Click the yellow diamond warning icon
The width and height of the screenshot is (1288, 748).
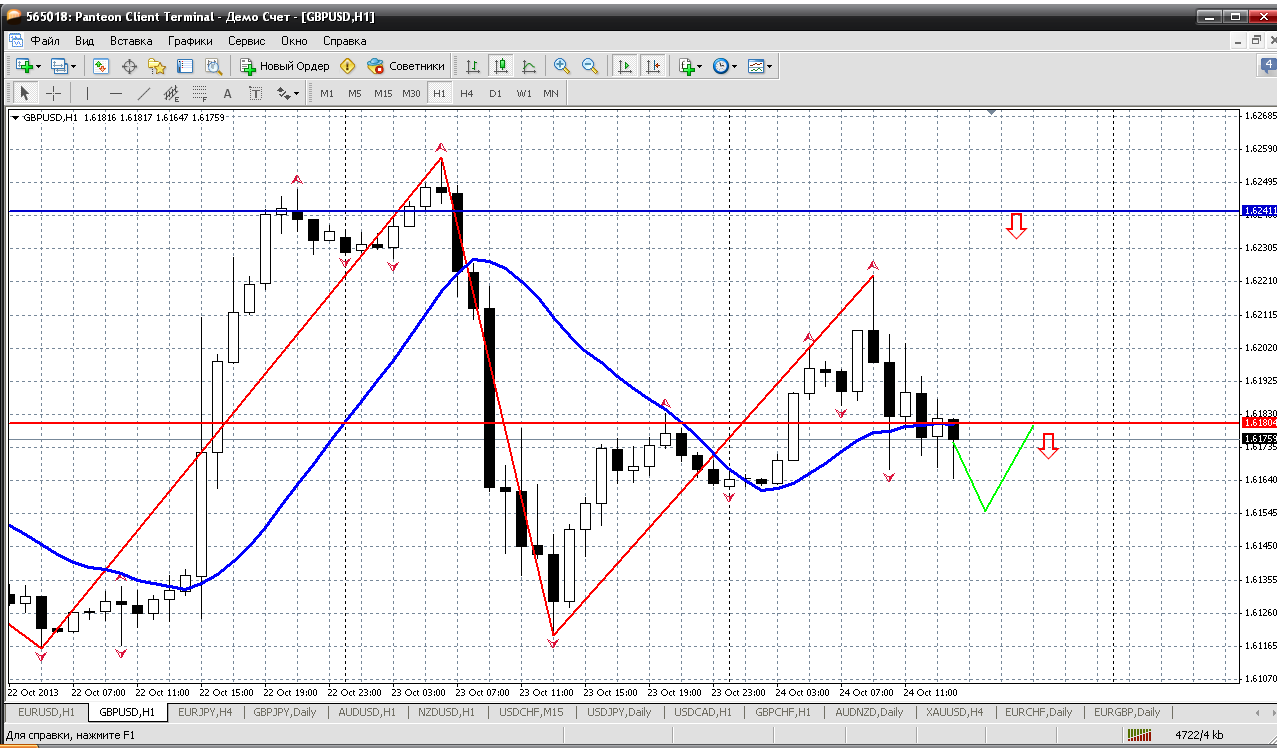pyautogui.click(x=348, y=66)
